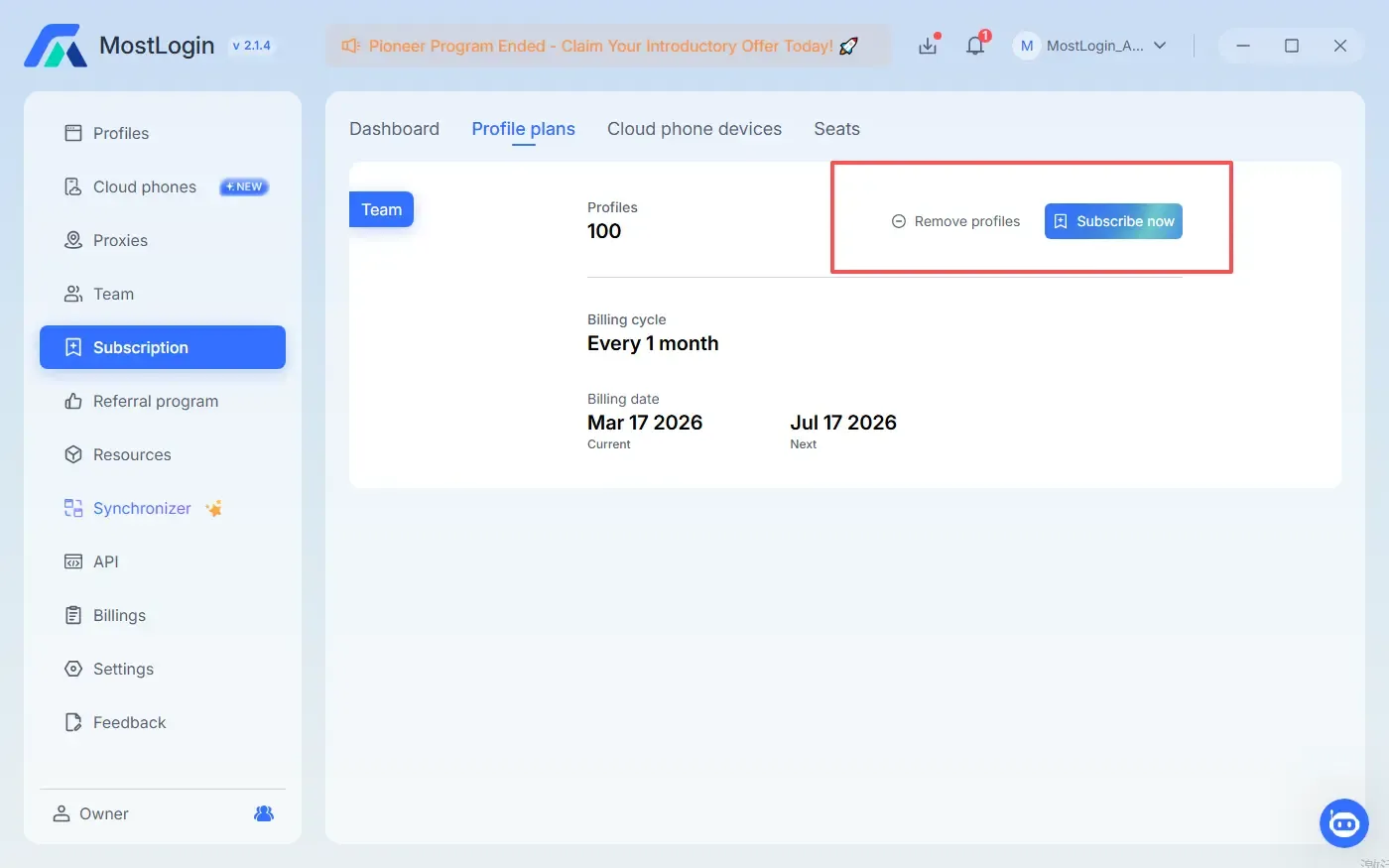Open Billings in the sidebar menu
Image resolution: width=1389 pixels, height=868 pixels.
tap(163, 615)
